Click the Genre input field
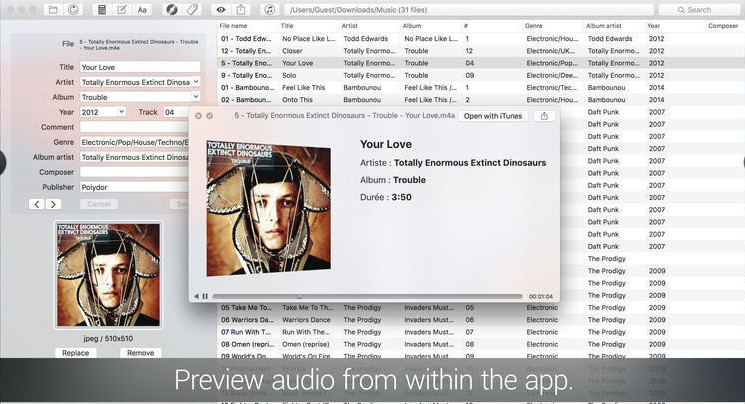This screenshot has width=745, height=404. point(134,142)
